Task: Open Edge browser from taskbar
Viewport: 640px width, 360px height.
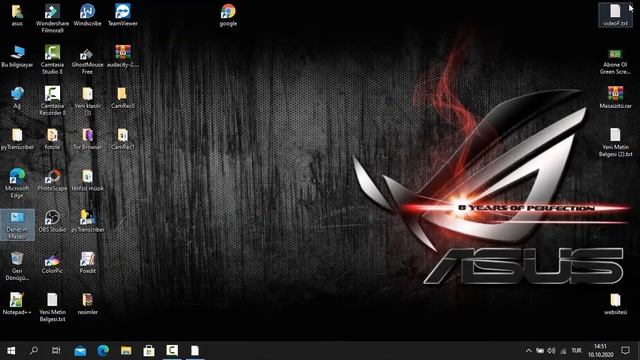Action: [x=103, y=351]
